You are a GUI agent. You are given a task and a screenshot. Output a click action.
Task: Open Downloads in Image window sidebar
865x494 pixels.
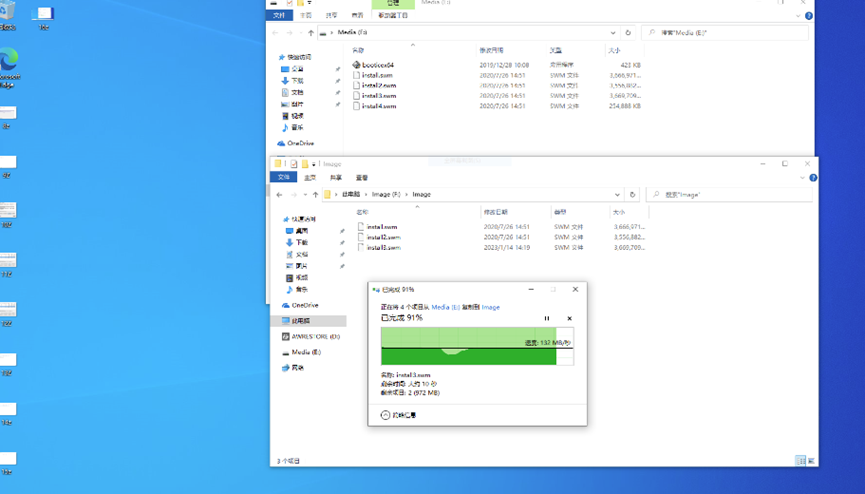tap(297, 242)
